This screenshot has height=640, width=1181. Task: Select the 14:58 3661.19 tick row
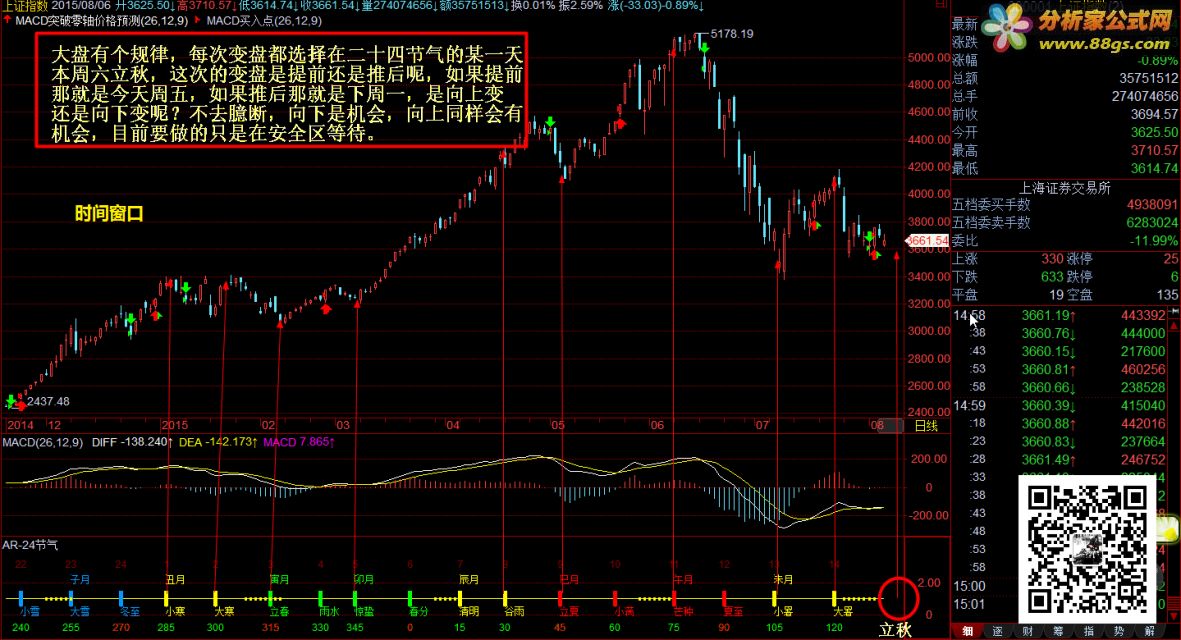point(1060,315)
